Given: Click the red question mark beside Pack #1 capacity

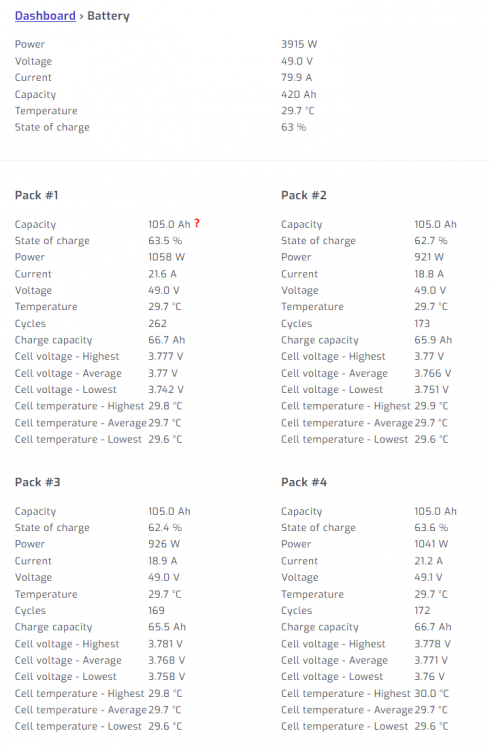Looking at the screenshot, I should (197, 223).
